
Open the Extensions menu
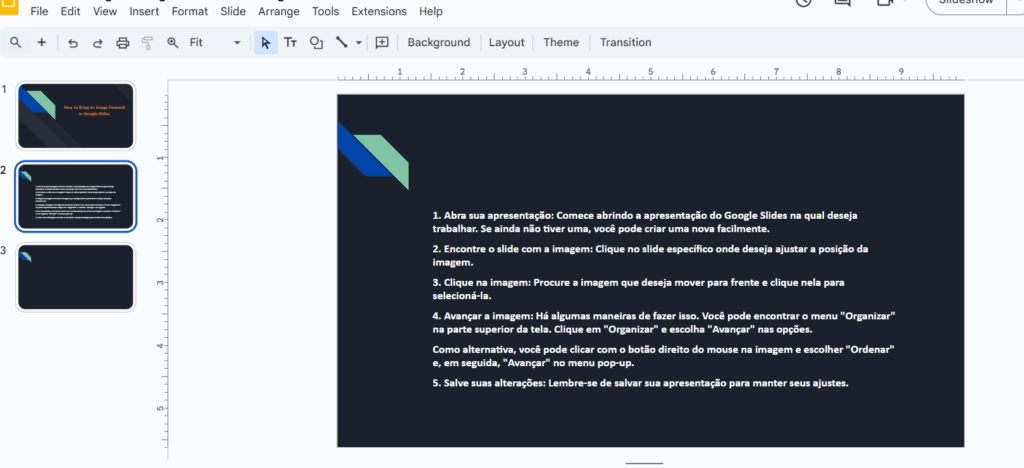coord(379,12)
